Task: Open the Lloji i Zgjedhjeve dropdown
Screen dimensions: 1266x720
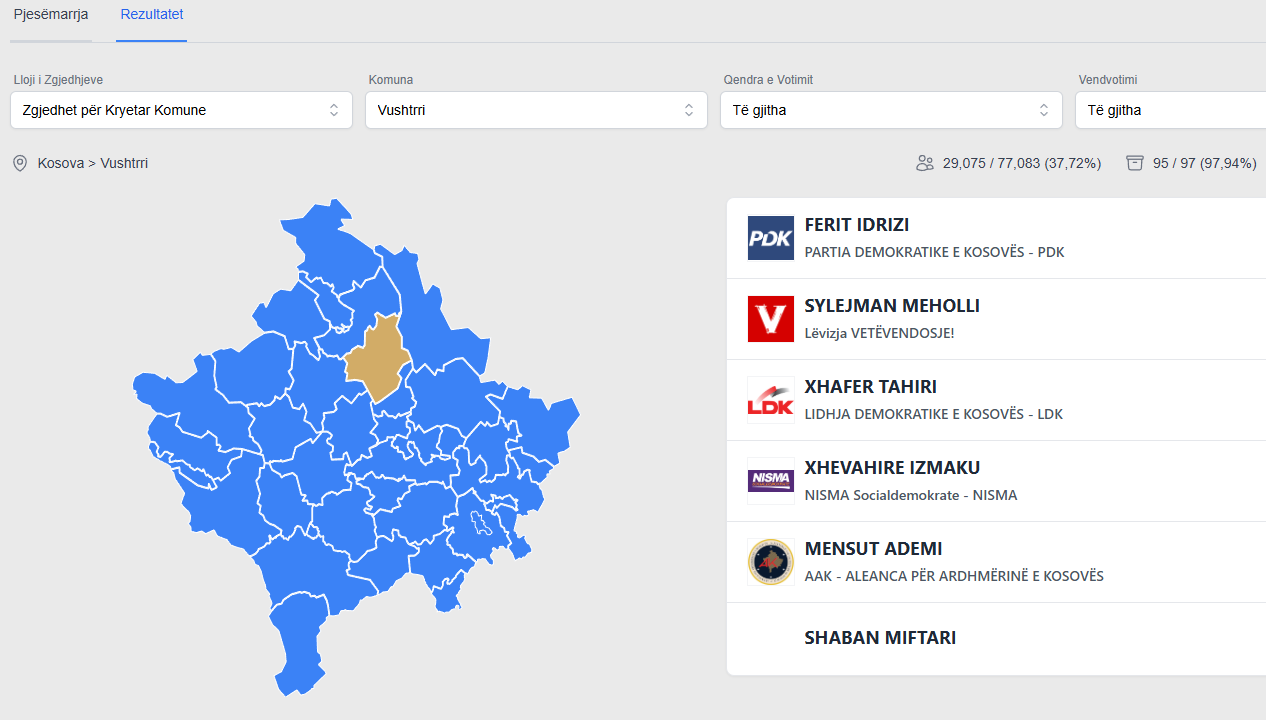Action: pyautogui.click(x=181, y=110)
